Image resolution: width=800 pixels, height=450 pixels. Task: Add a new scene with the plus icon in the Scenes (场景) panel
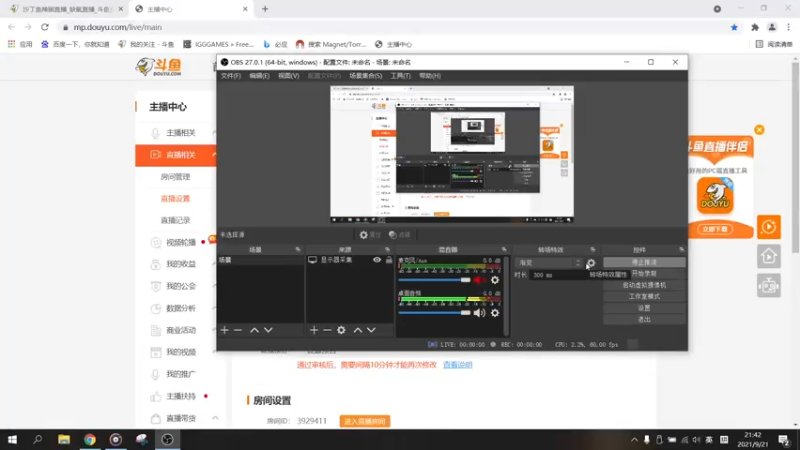224,330
